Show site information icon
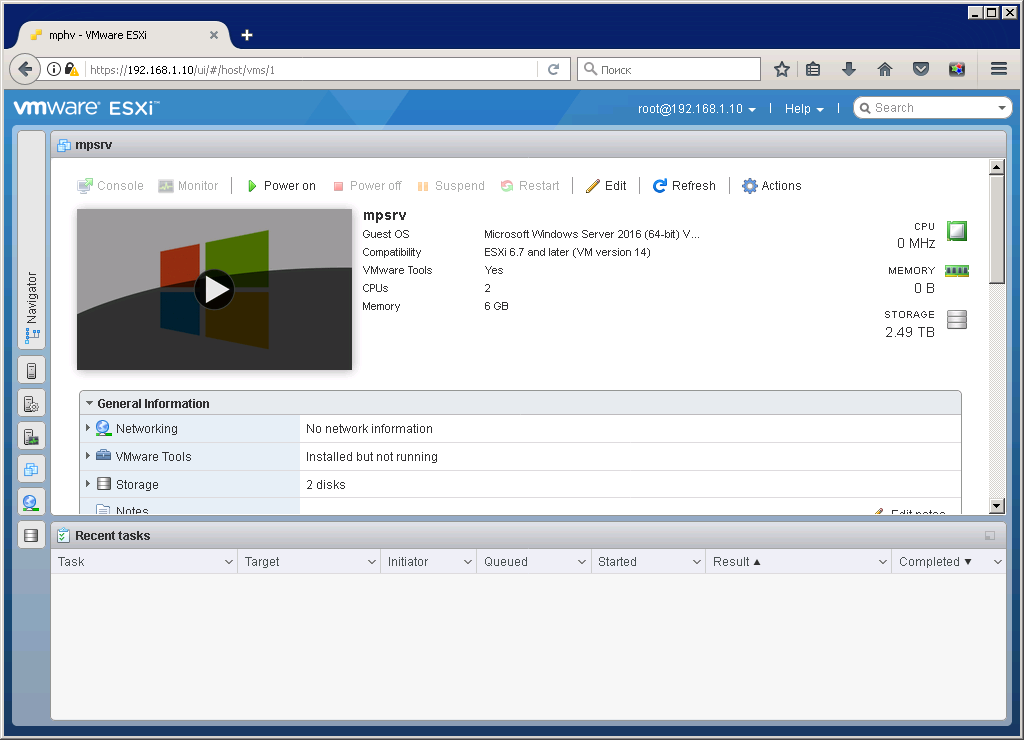 pos(54,69)
